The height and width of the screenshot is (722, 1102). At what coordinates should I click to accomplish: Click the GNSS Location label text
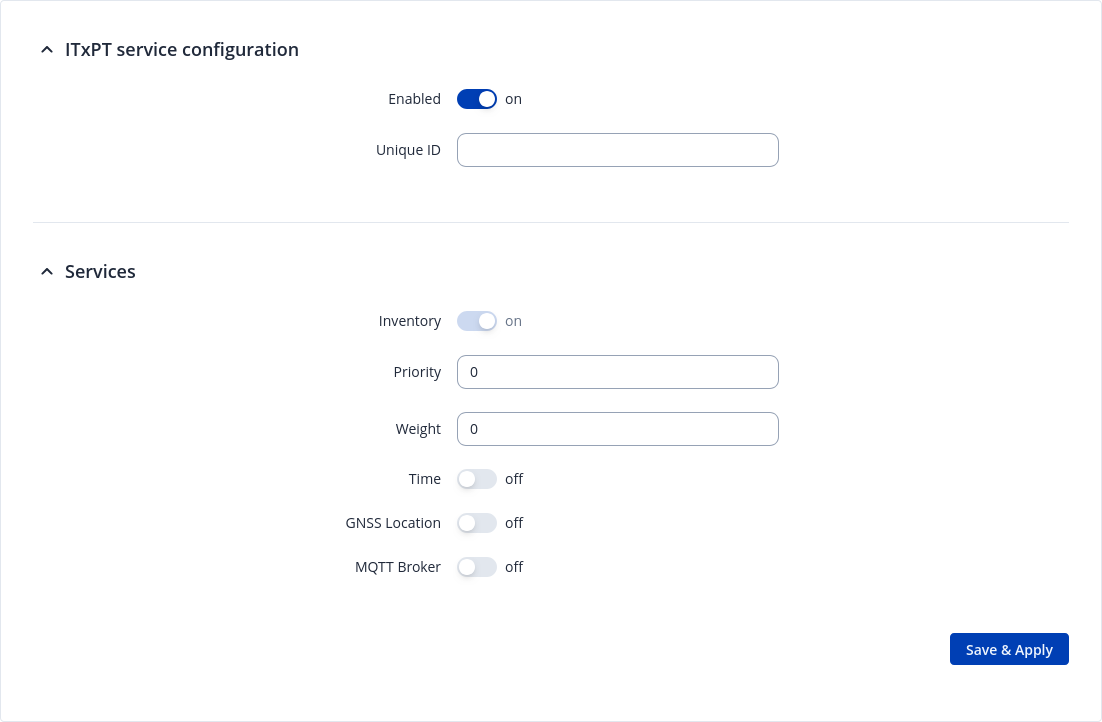tap(391, 523)
